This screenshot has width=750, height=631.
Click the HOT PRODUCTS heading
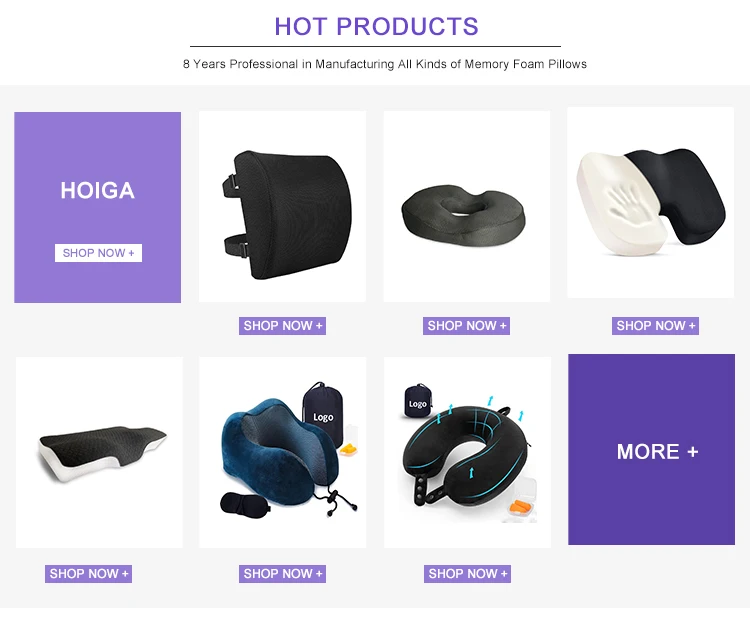[376, 26]
